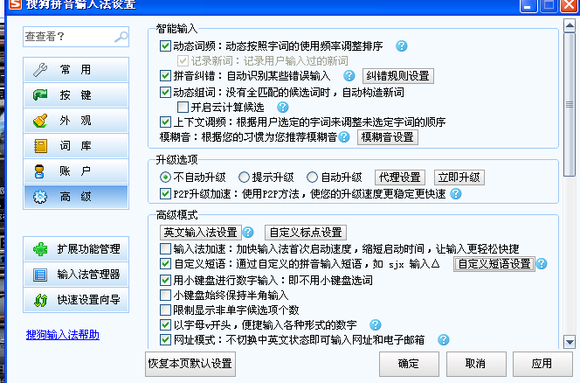Image resolution: width=580 pixels, height=383 pixels.
Task: Open 纠错规则设置
Action: (398, 76)
